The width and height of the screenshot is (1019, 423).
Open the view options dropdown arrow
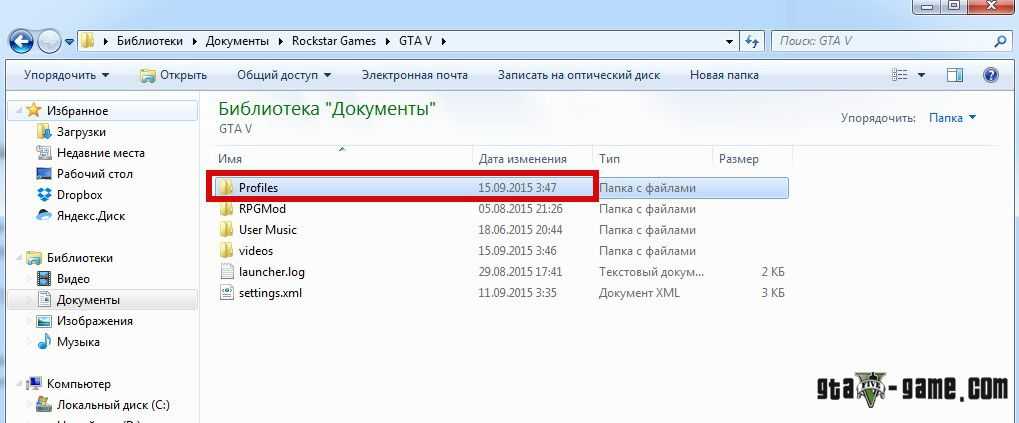(x=921, y=75)
